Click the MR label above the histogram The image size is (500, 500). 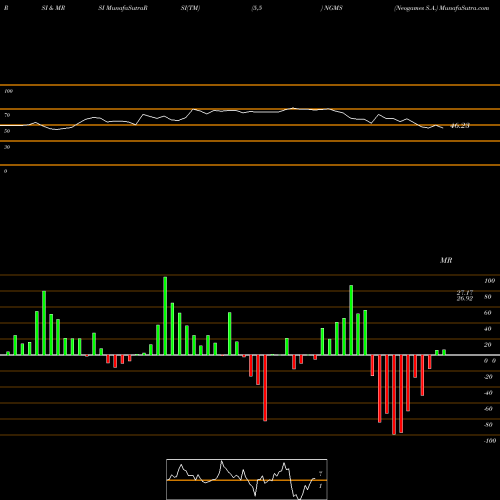tap(446, 260)
